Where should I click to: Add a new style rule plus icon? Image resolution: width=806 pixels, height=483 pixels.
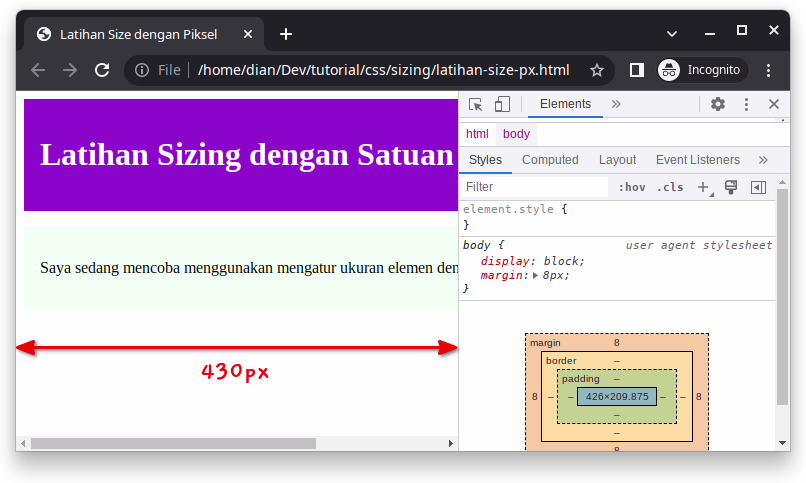point(703,187)
